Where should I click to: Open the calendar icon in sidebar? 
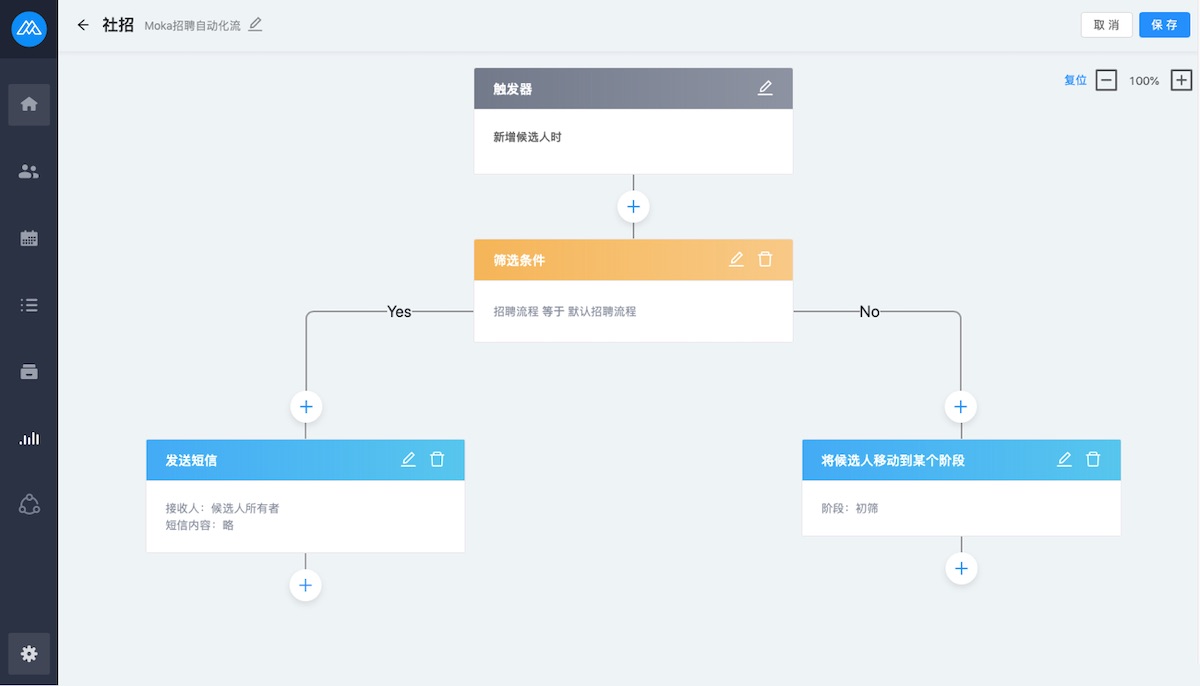pos(29,238)
